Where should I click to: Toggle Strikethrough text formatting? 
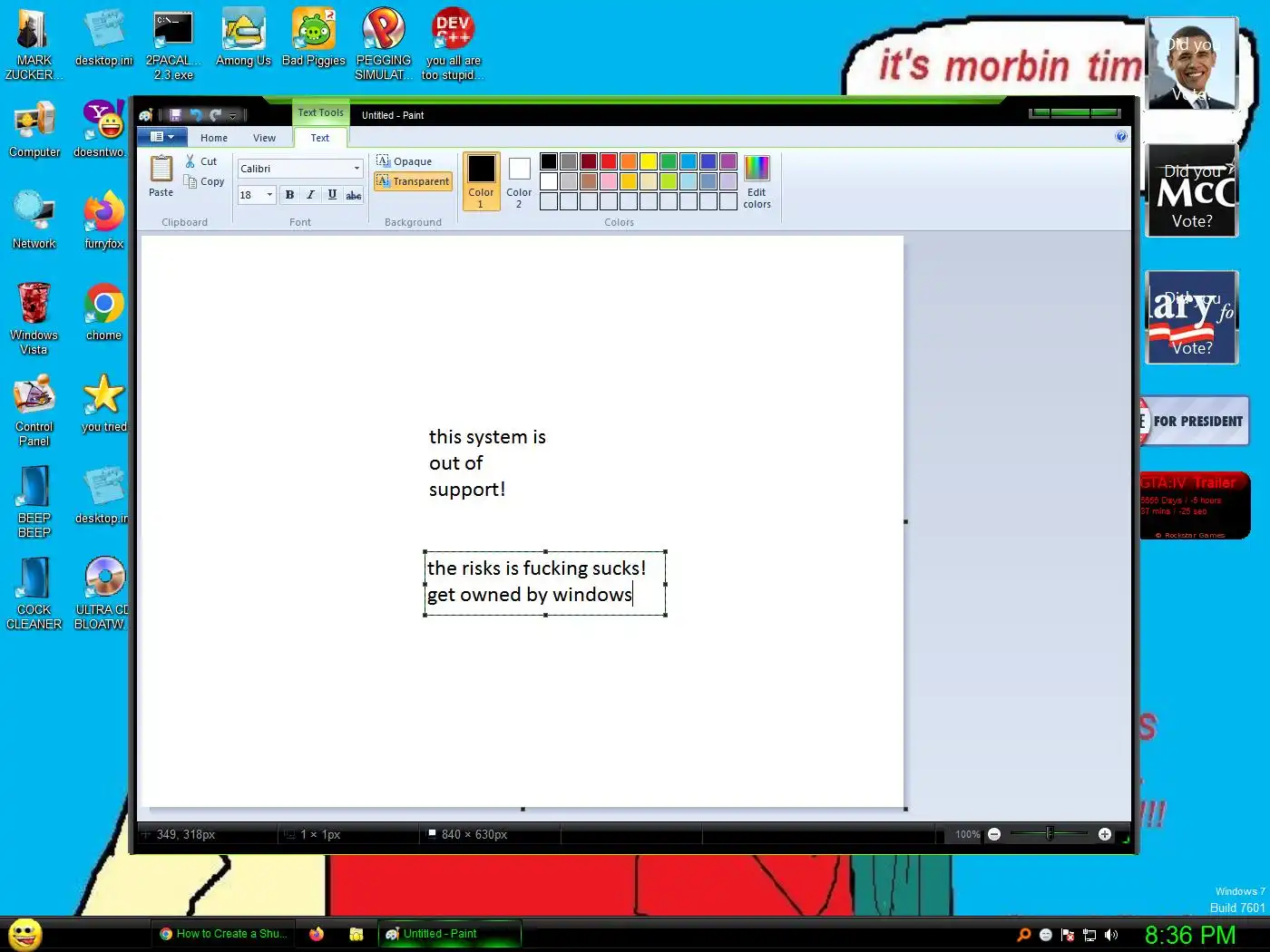click(354, 195)
